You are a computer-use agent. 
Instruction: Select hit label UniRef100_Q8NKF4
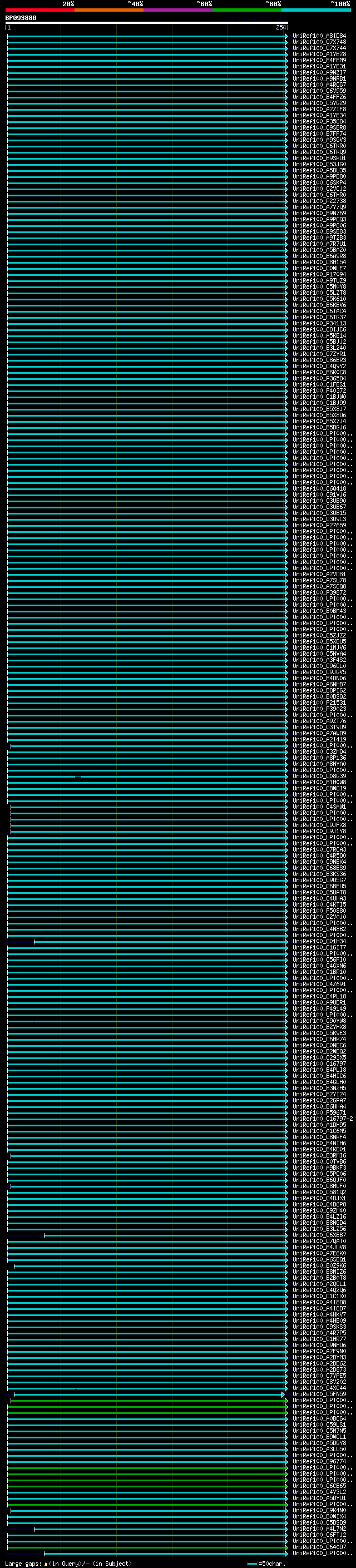coord(319,1137)
